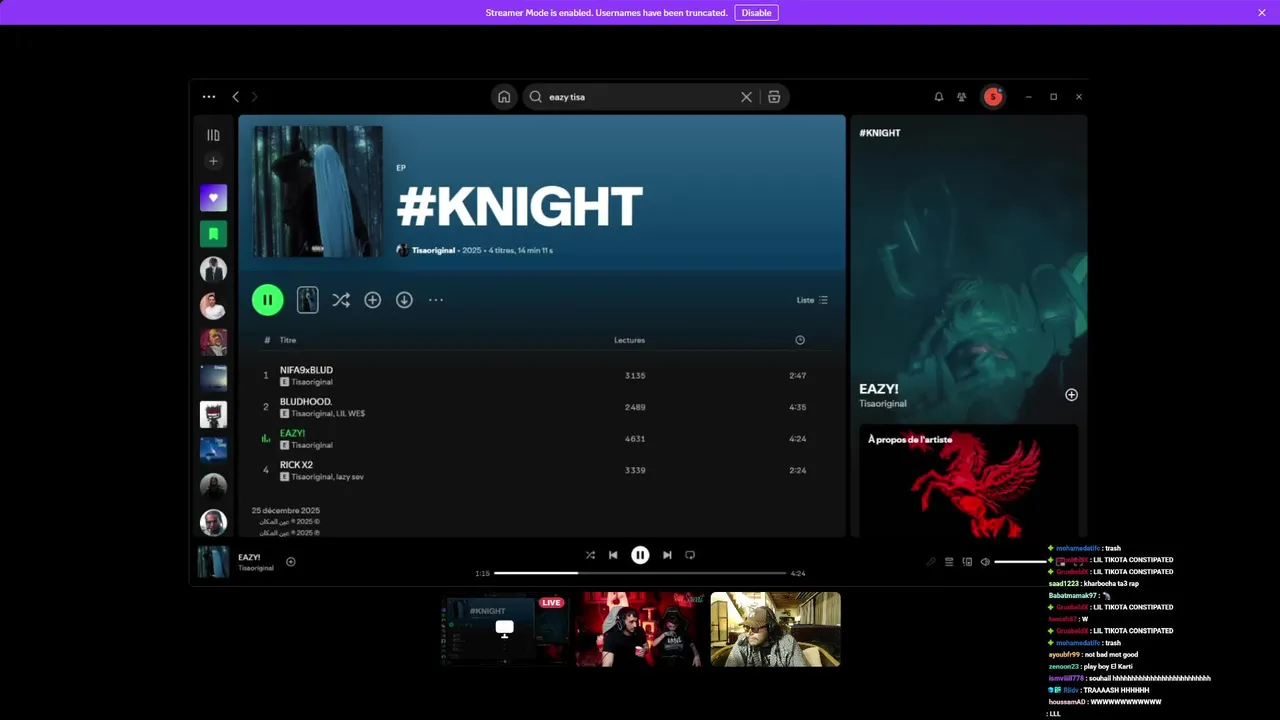Toggle the lyrics microphone icon
Screen dimensions: 1280x720
(x=931, y=562)
